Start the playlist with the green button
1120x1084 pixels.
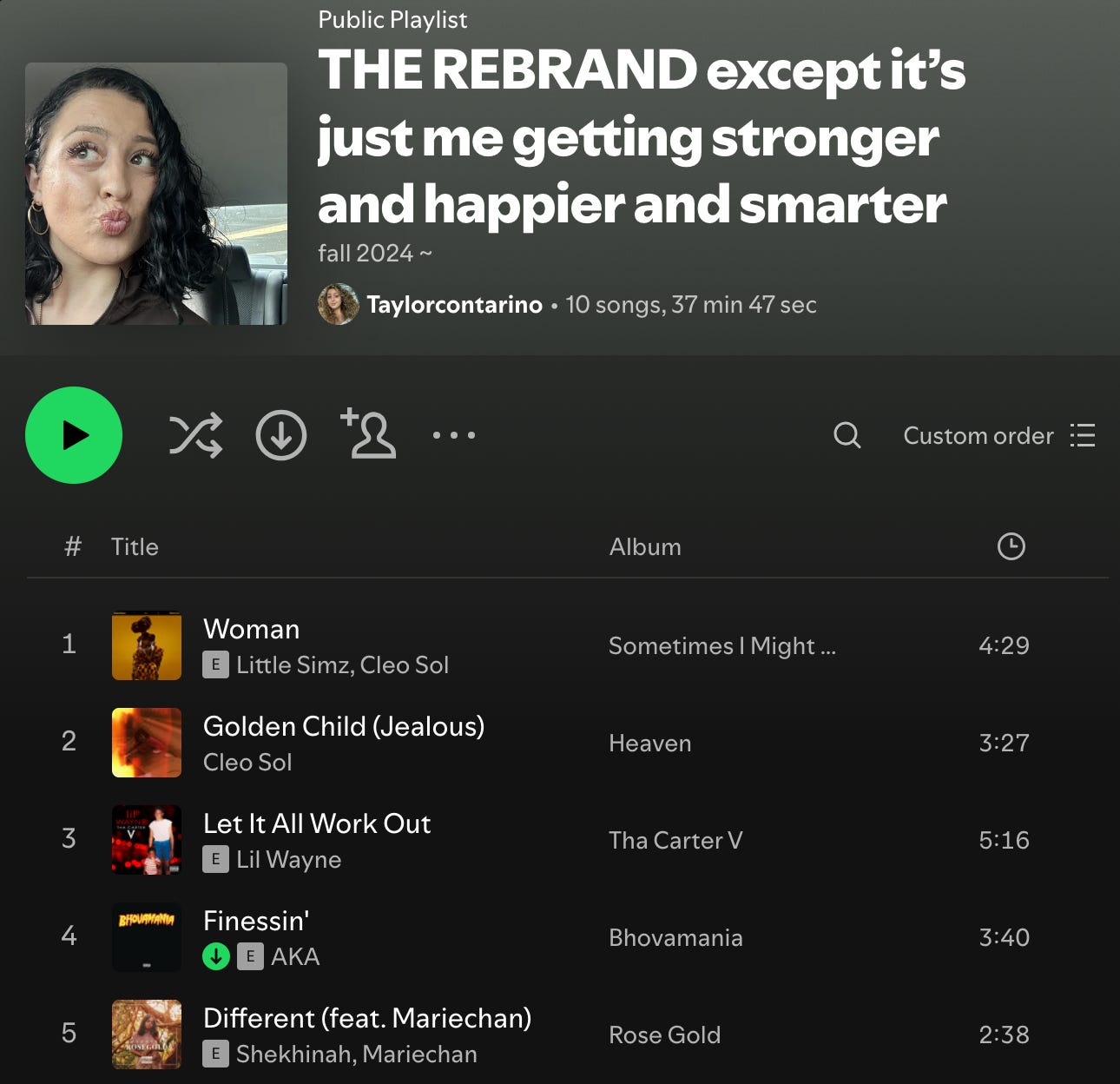pos(74,435)
